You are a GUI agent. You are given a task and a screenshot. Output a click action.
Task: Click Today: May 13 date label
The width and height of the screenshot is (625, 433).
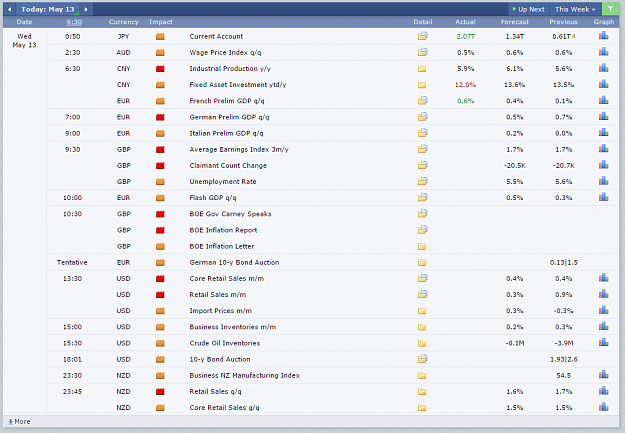tap(48, 9)
